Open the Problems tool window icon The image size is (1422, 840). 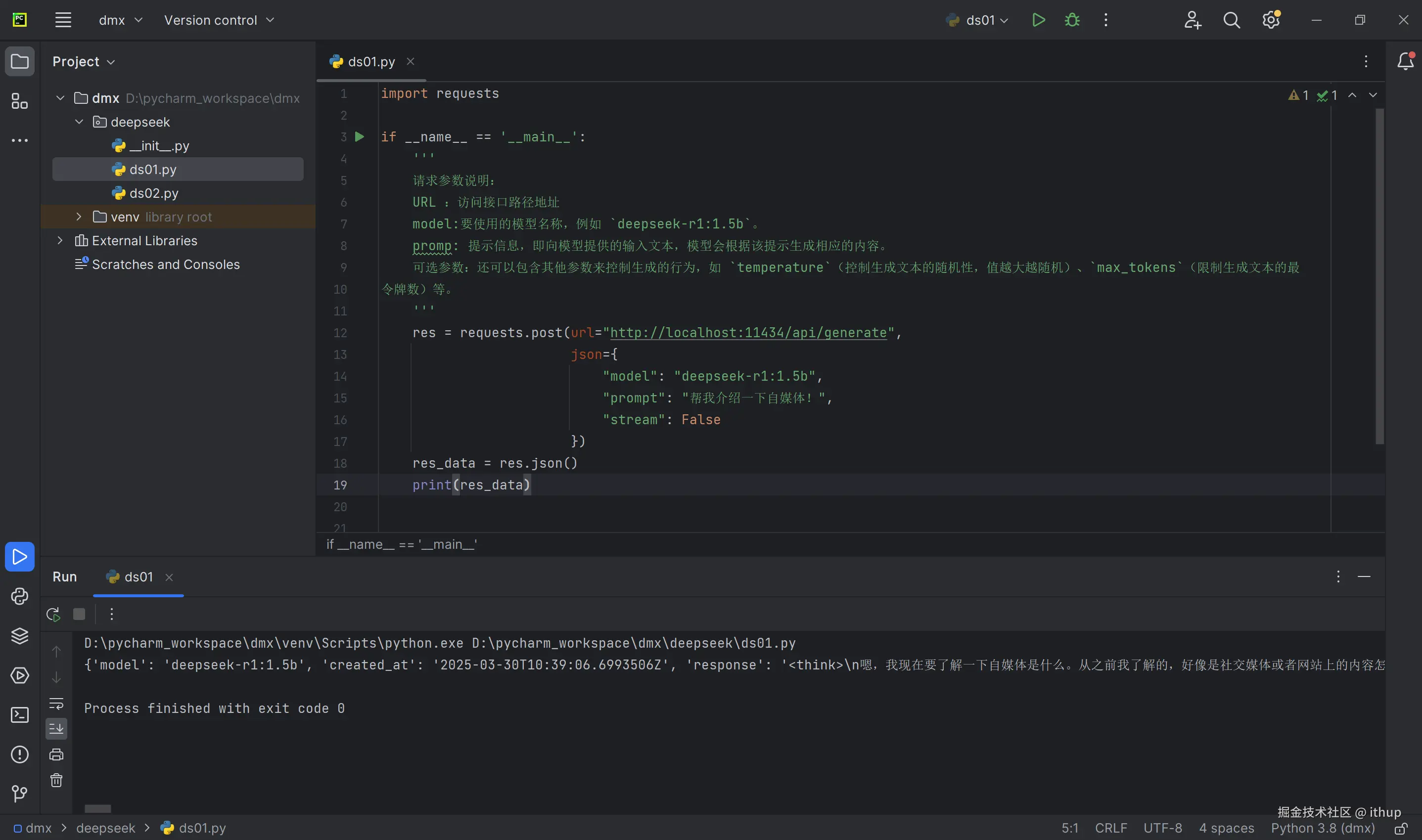[20, 754]
